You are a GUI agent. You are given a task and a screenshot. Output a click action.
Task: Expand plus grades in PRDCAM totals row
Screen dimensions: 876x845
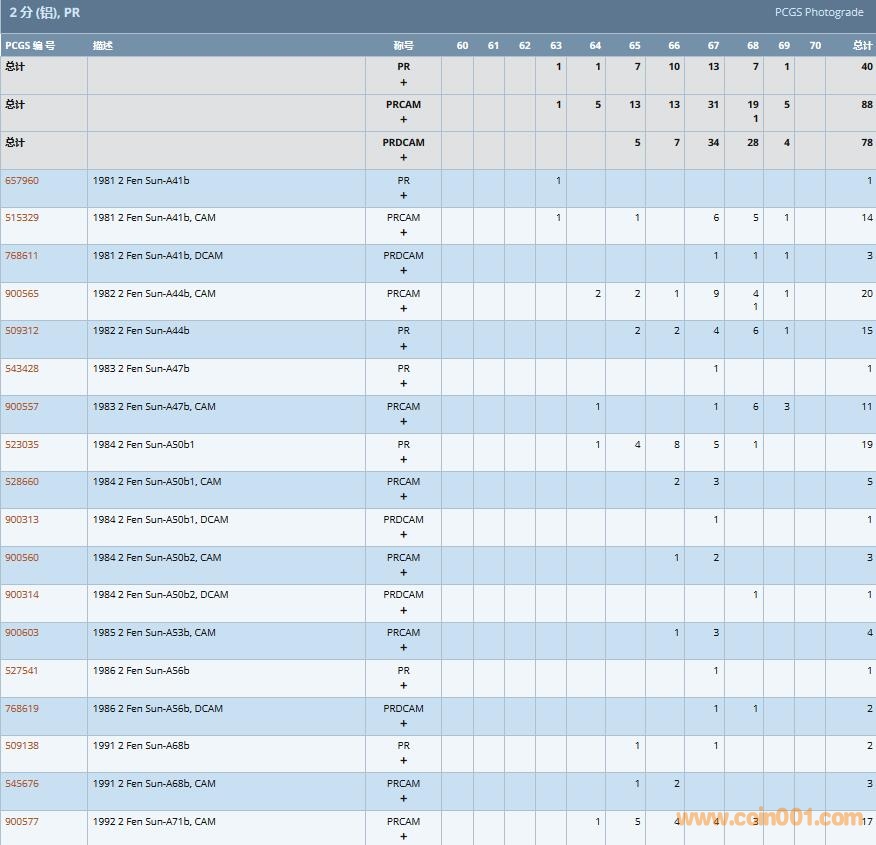(x=403, y=157)
